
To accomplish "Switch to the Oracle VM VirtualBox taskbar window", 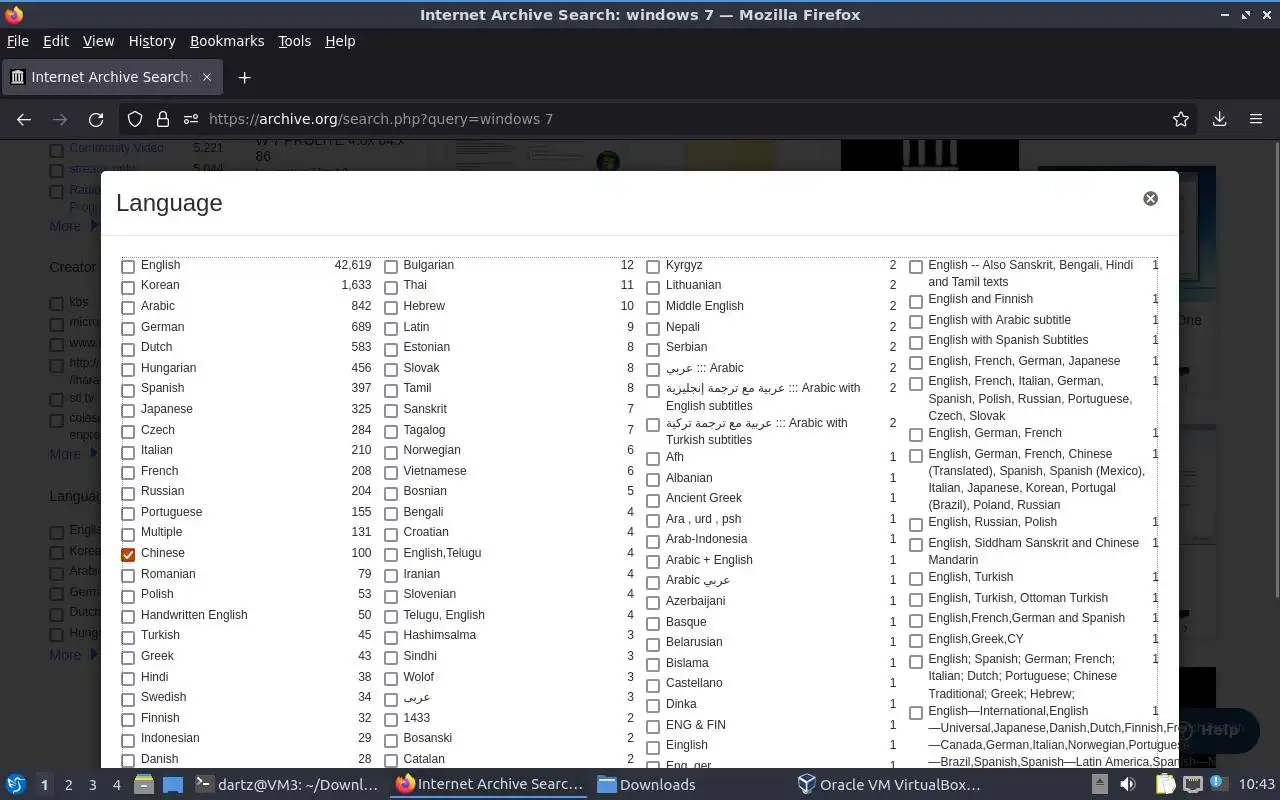I will pyautogui.click(x=890, y=784).
